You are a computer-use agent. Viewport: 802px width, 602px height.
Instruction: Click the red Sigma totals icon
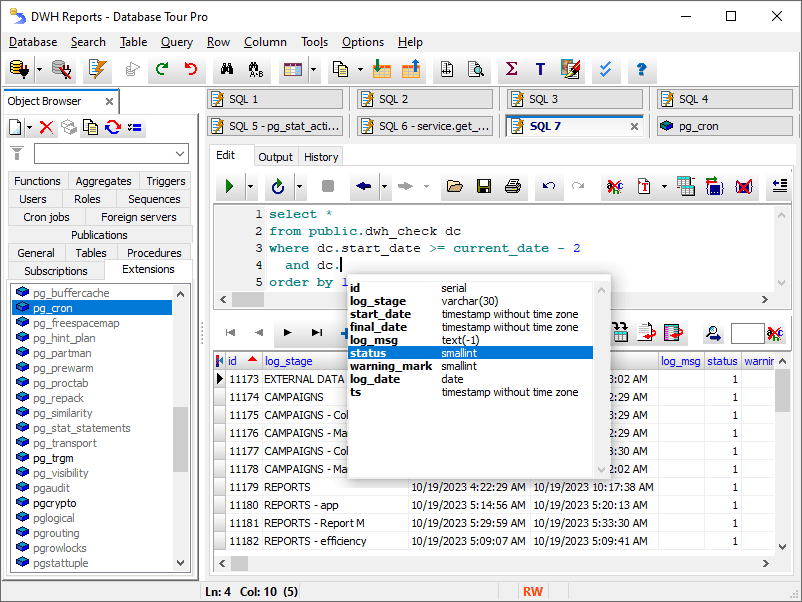511,70
